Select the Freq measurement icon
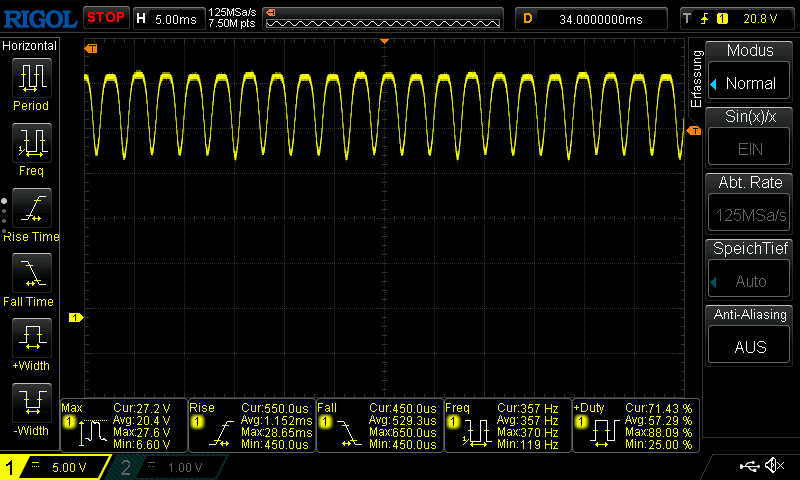 [31, 144]
